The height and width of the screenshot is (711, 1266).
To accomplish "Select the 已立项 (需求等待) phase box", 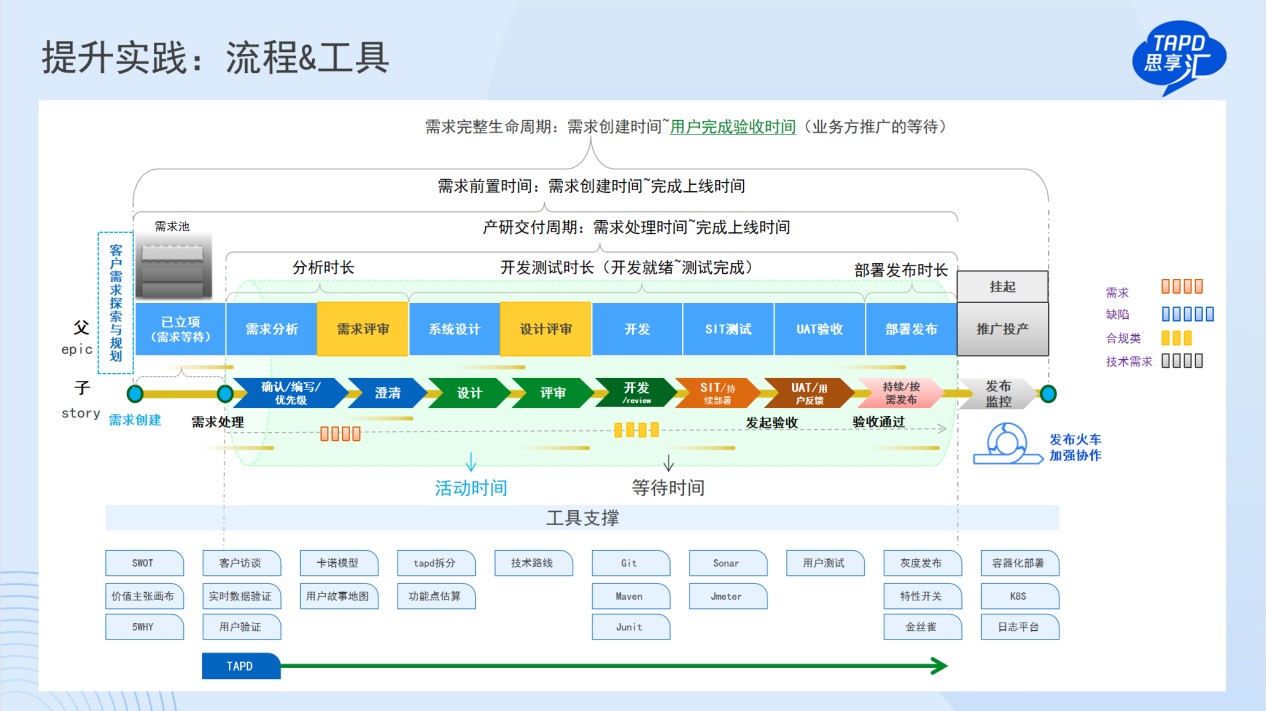I will (x=180, y=329).
